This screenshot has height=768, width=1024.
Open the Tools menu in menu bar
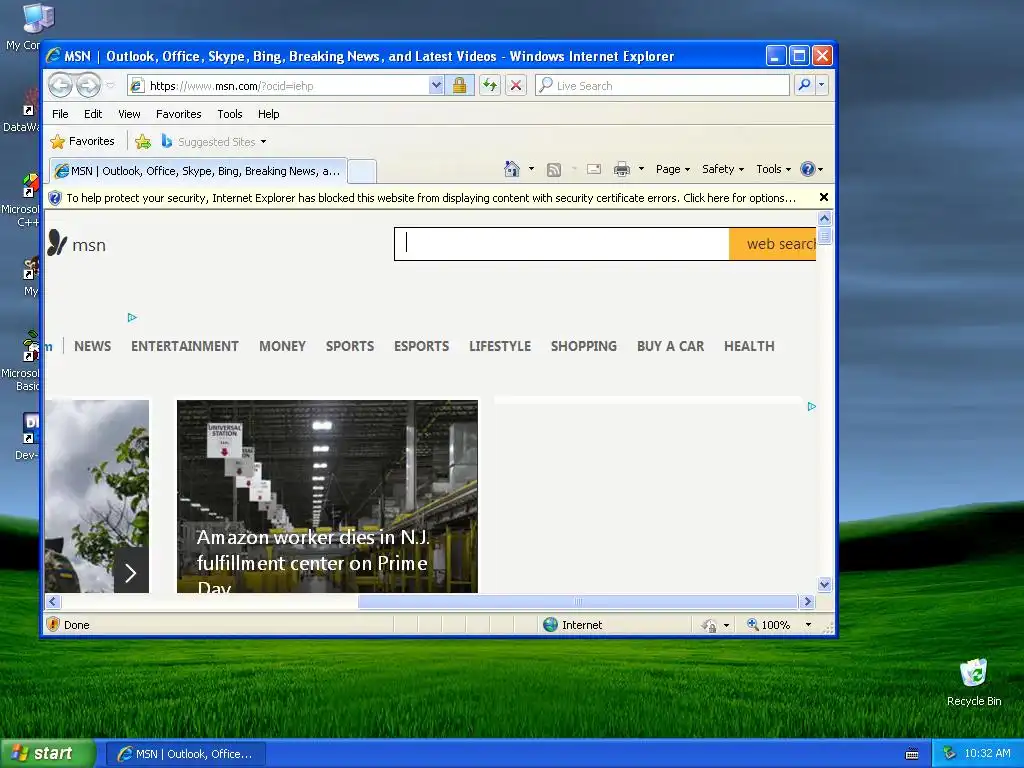(230, 114)
